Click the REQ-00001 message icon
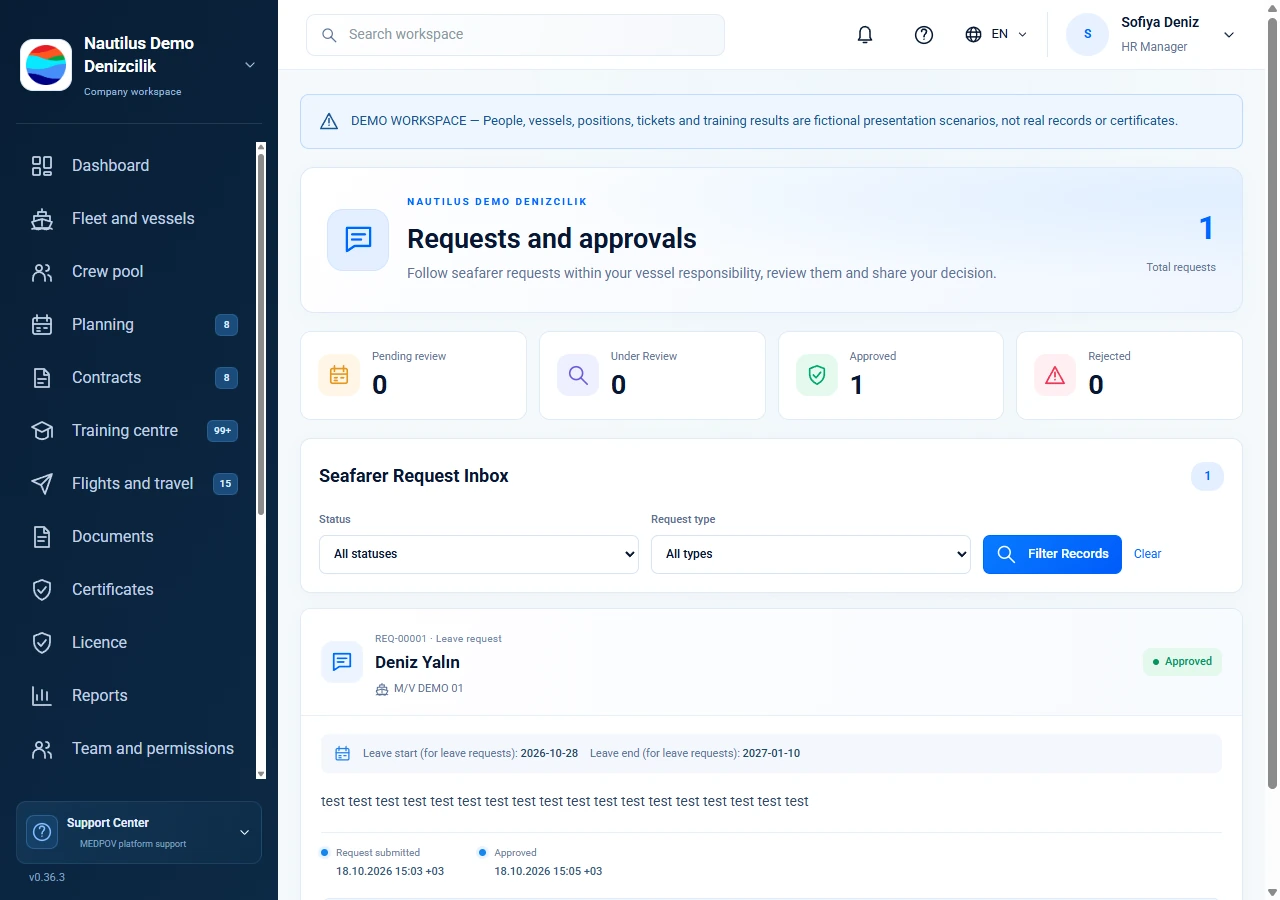Image resolution: width=1280 pixels, height=900 pixels. (x=342, y=662)
